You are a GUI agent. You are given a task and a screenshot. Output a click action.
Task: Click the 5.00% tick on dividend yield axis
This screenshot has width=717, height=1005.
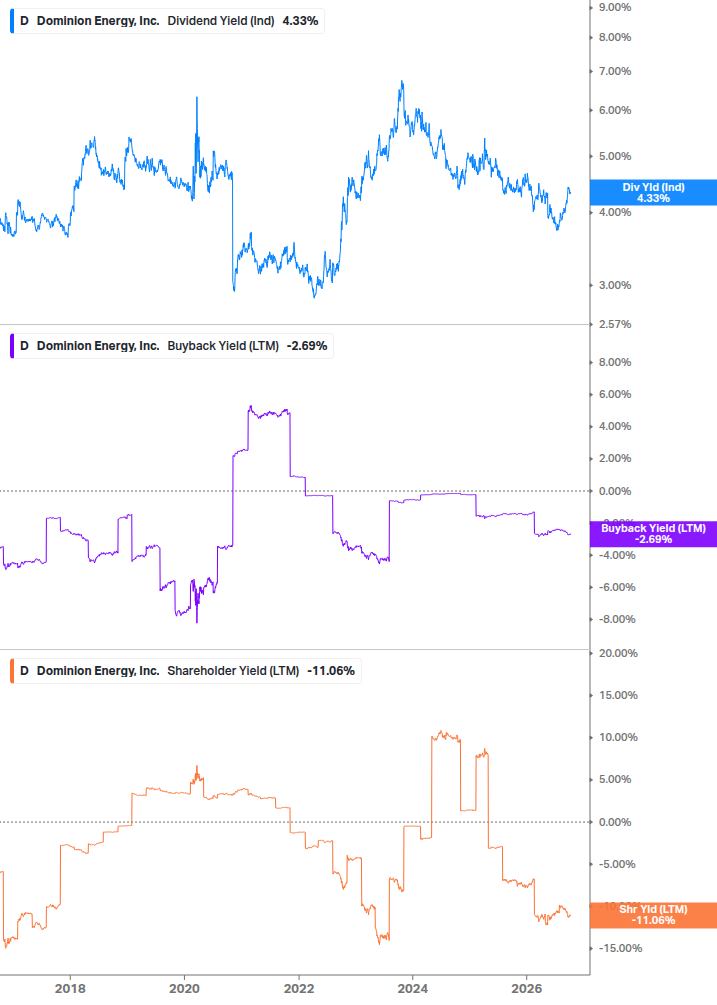615,156
